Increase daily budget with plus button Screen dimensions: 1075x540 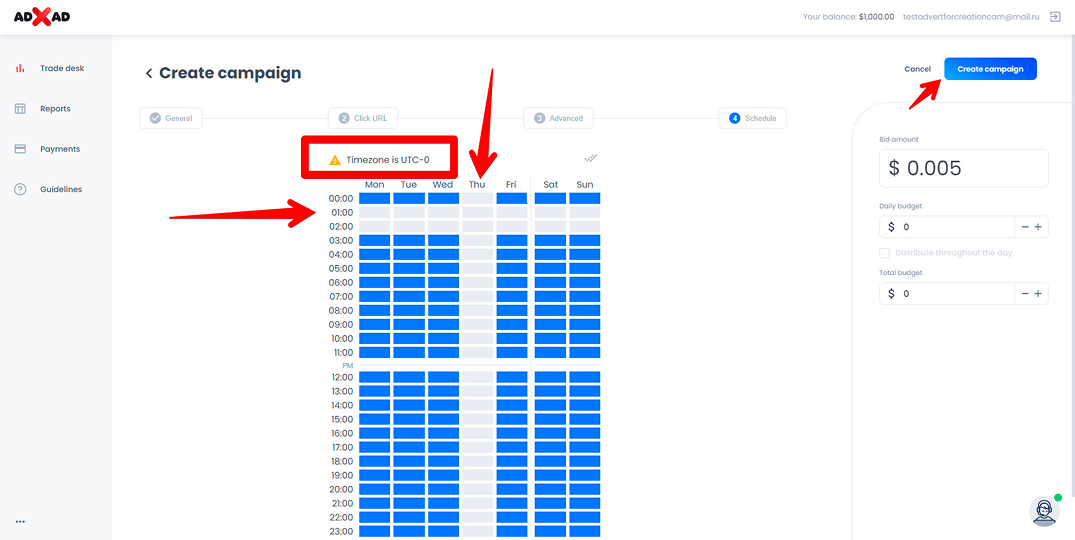(1038, 227)
